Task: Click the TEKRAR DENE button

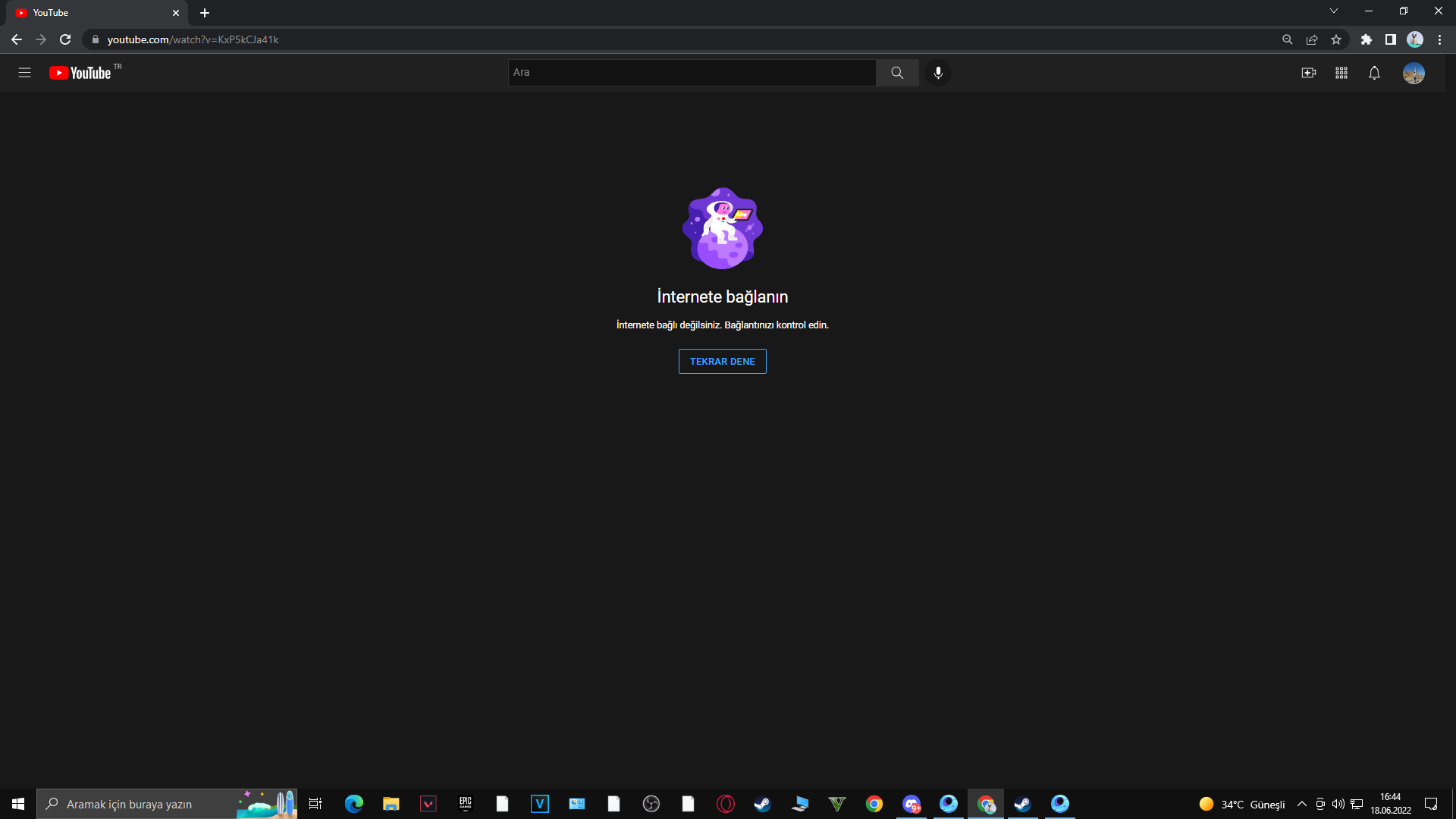Action: pos(722,361)
